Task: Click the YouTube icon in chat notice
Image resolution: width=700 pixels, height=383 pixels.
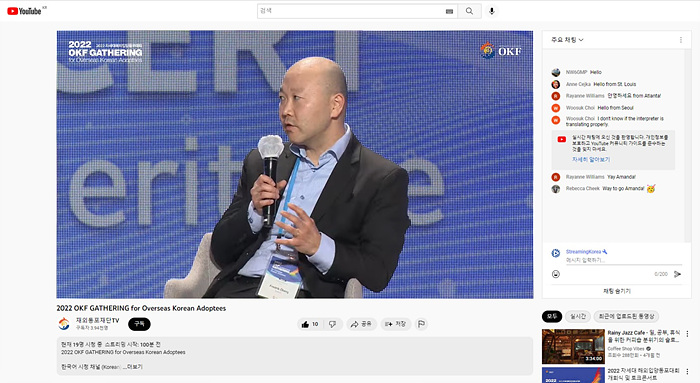Action: coord(562,140)
